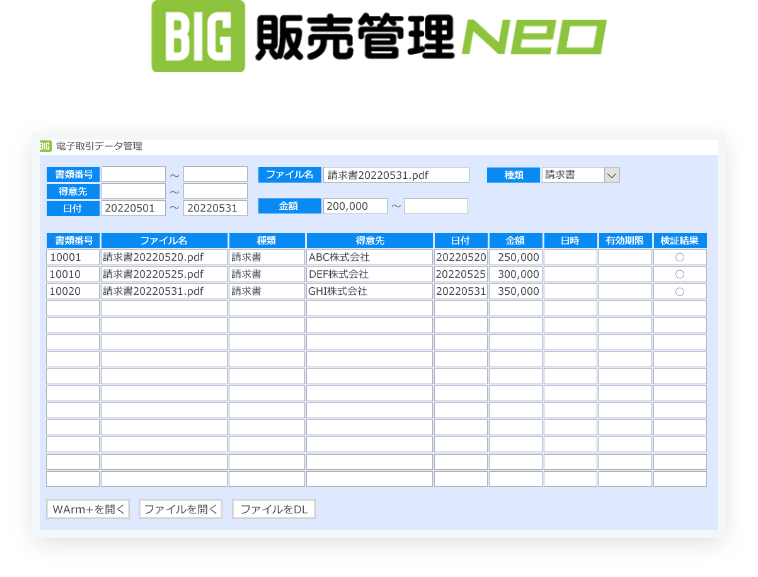758x577 pixels.
Task: Click verification circle in row 10010
Action: pos(680,274)
